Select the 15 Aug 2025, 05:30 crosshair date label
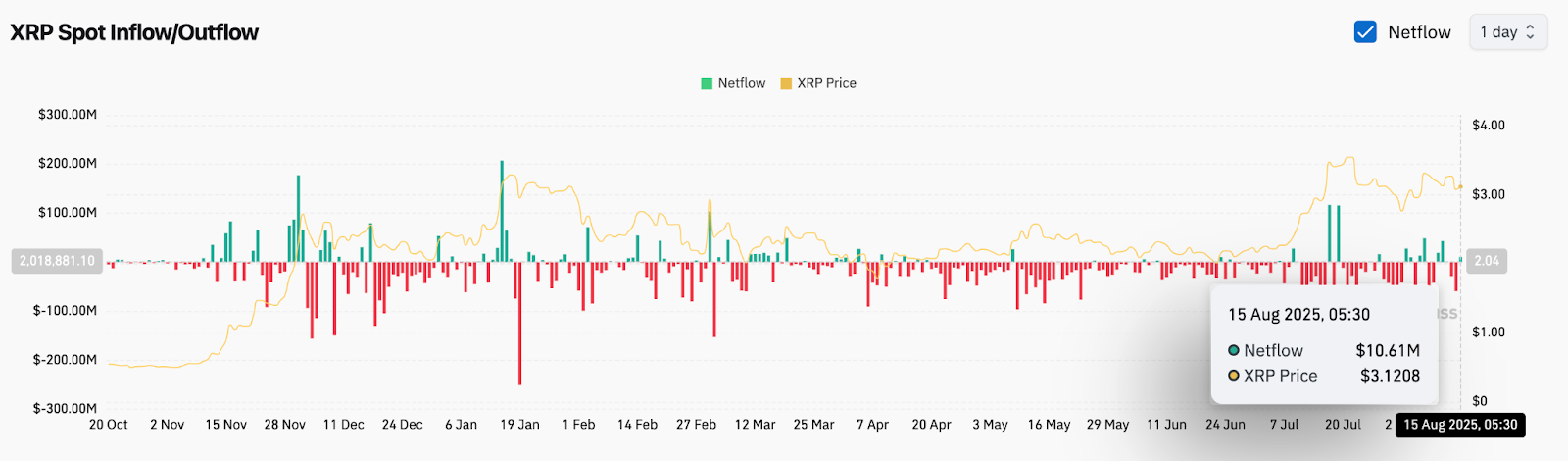Image resolution: width=1568 pixels, height=461 pixels. (x=1460, y=425)
